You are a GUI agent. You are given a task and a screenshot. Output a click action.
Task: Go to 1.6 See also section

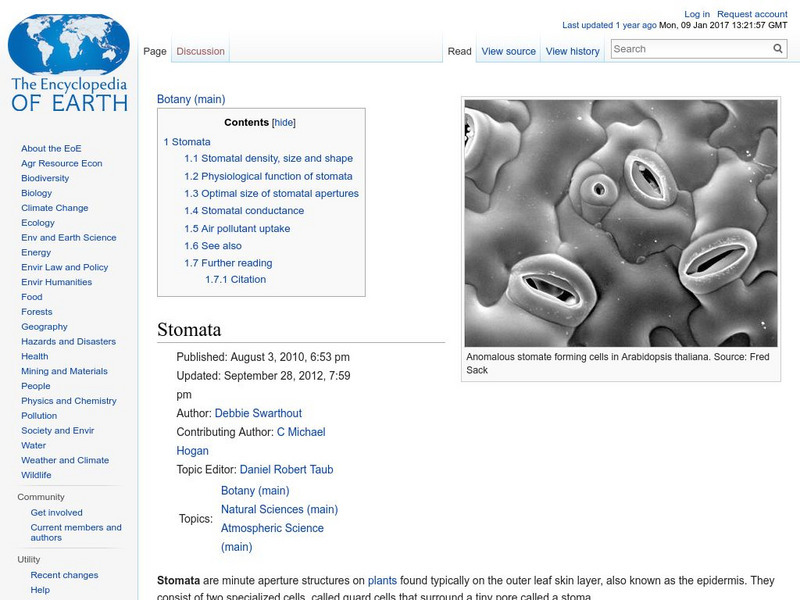pos(213,246)
